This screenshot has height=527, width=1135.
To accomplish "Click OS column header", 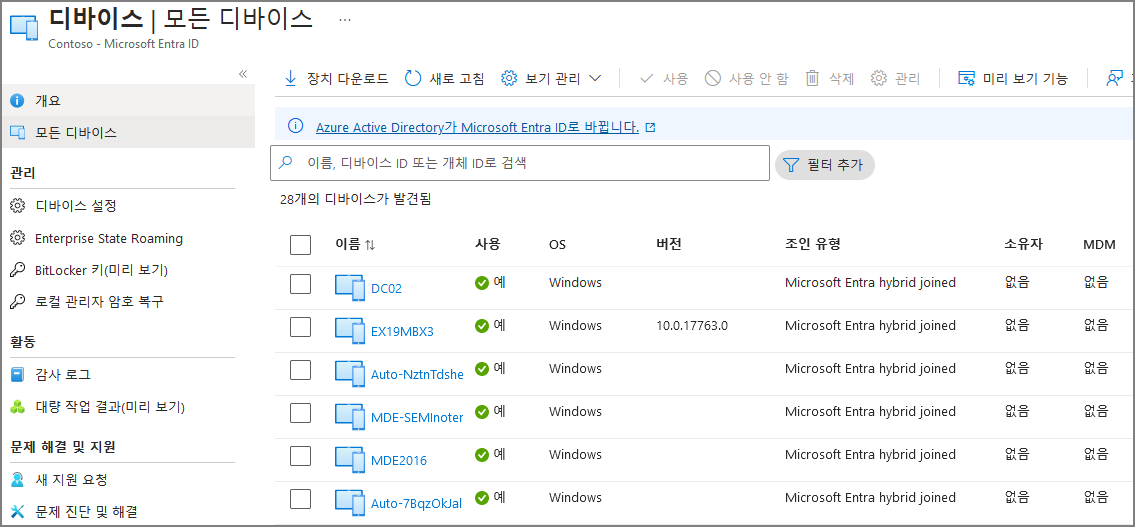I will (x=557, y=245).
